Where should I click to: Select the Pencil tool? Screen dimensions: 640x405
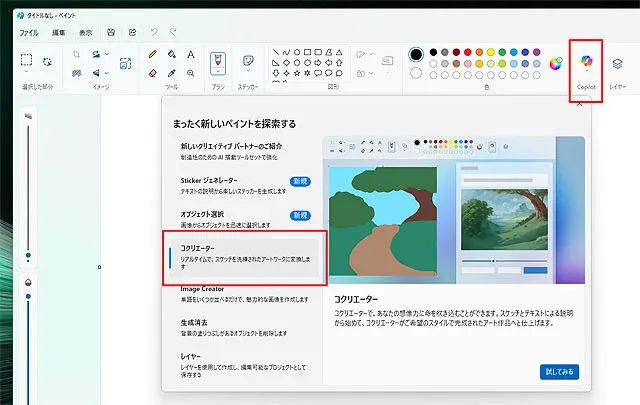pyautogui.click(x=152, y=54)
